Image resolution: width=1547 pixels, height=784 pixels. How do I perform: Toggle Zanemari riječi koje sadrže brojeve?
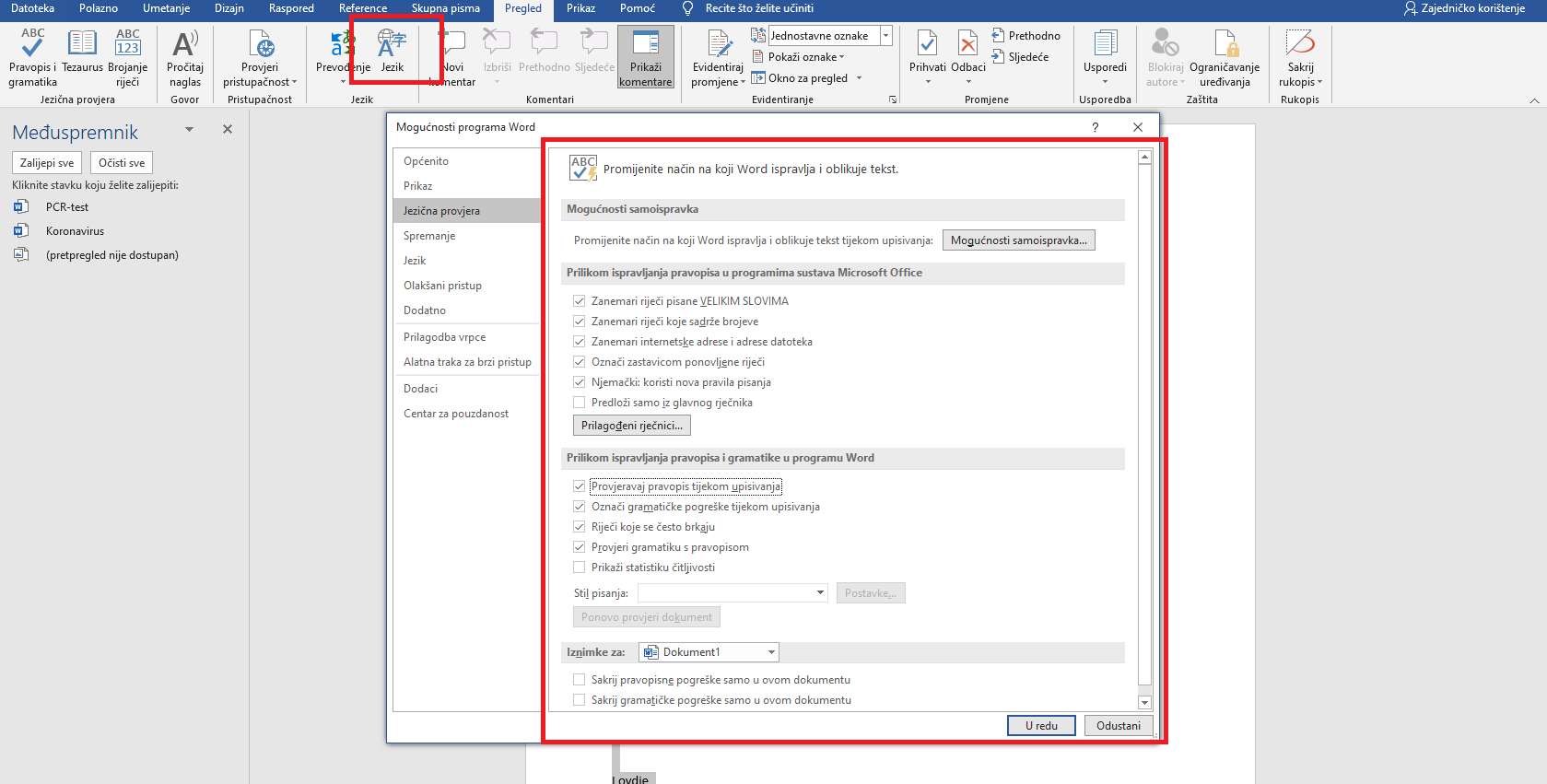[580, 322]
